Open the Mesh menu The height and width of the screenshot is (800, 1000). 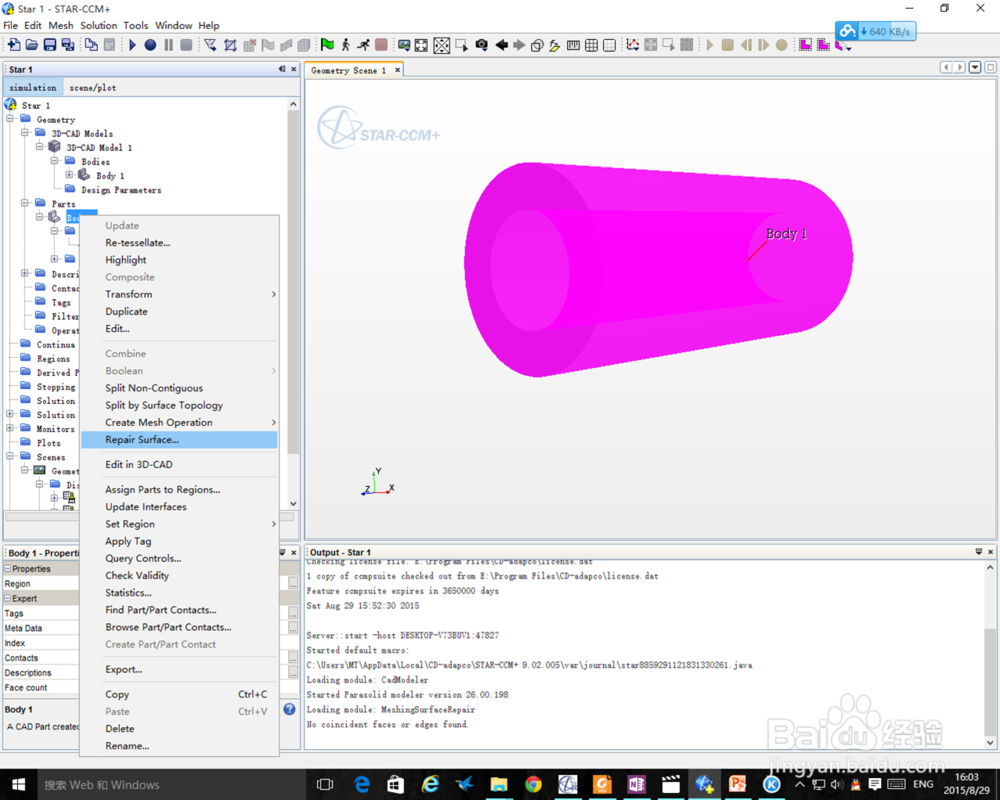61,26
